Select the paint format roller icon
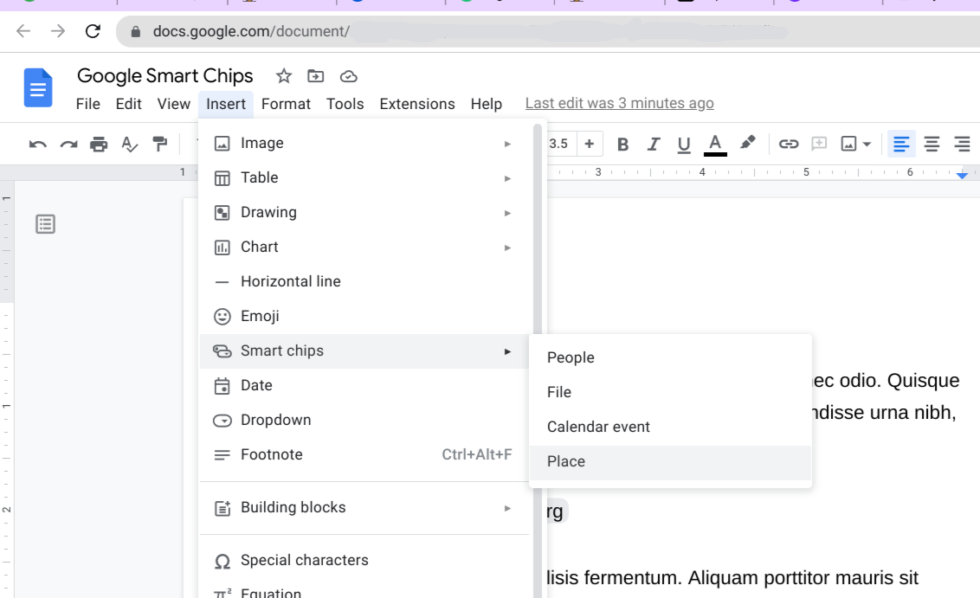 coord(160,144)
